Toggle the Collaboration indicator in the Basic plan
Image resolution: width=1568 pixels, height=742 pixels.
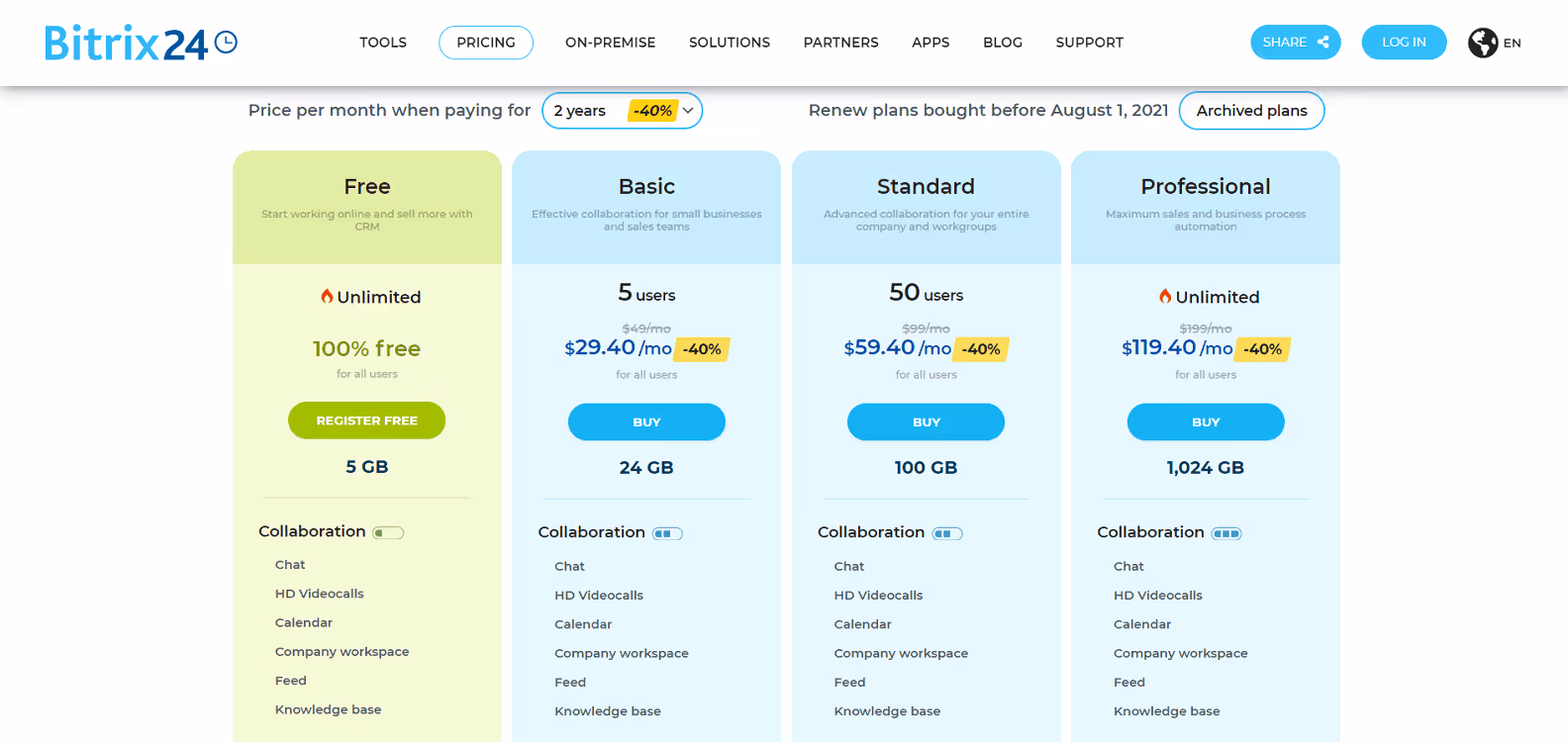tap(667, 534)
